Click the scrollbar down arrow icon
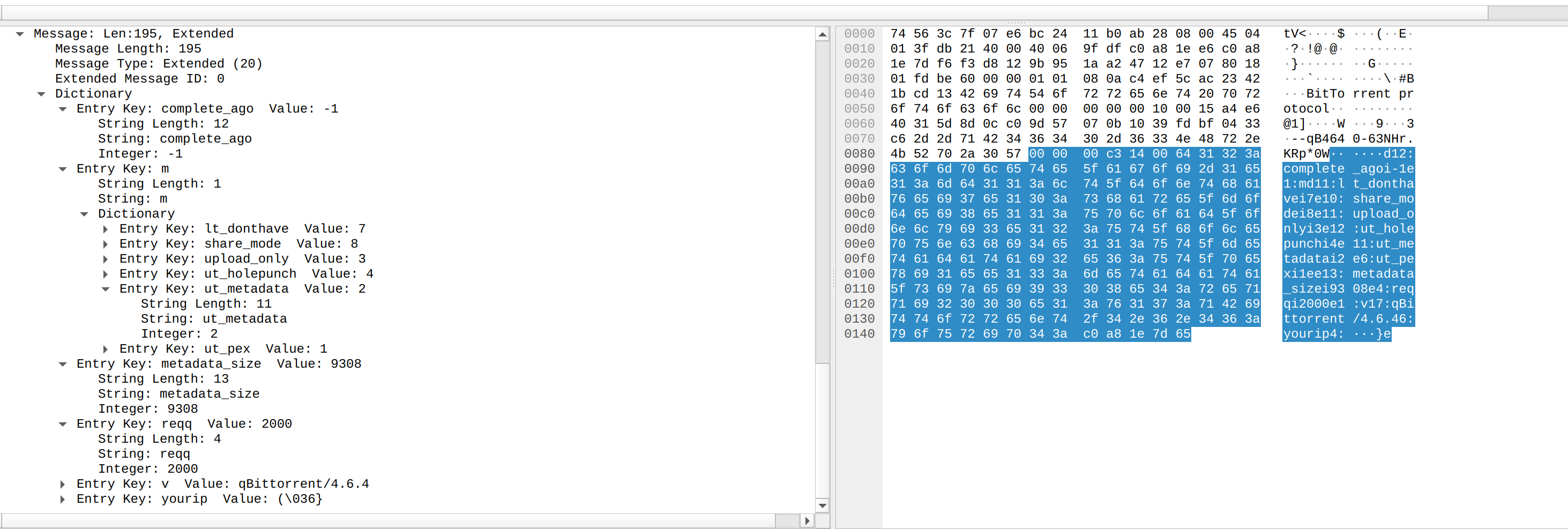This screenshot has height=529, width=1568. tap(823, 505)
